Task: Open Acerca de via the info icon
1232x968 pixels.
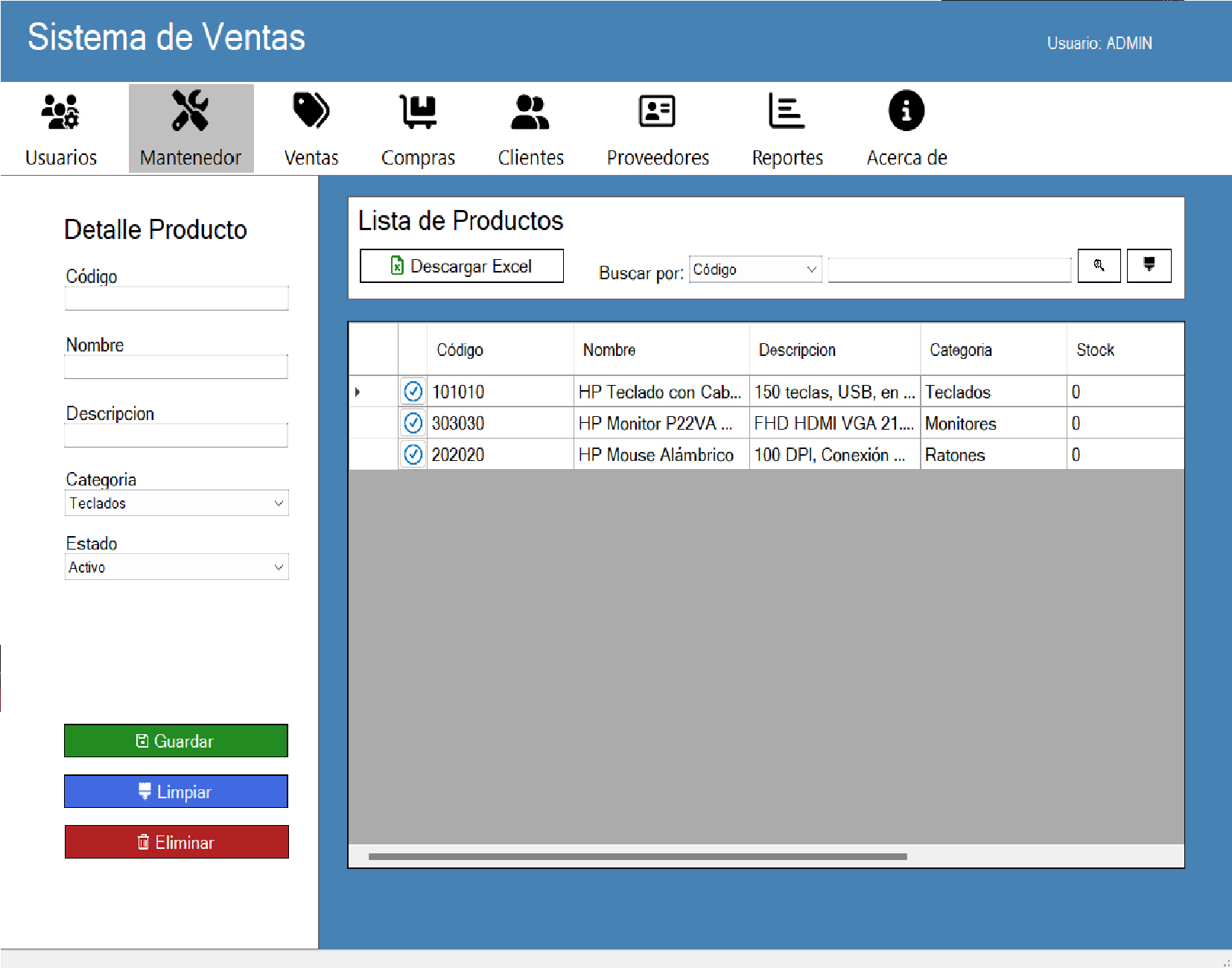Action: [906, 111]
